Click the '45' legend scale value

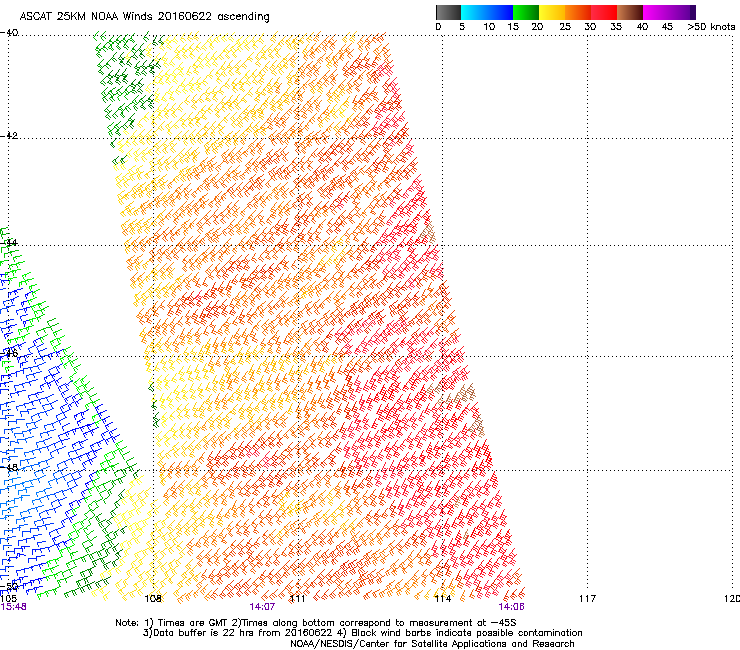pos(667,27)
